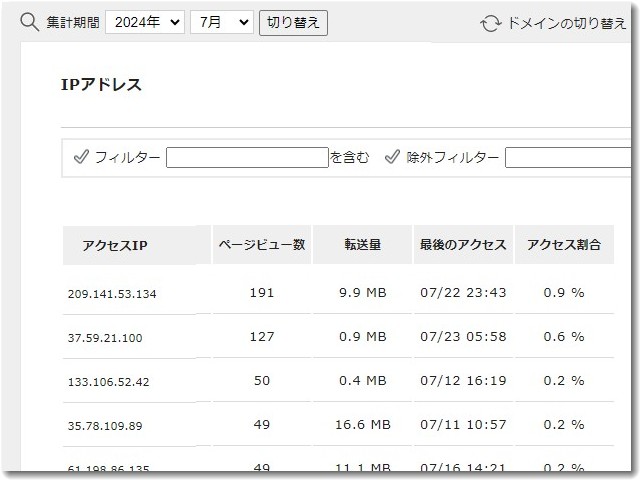Image resolution: width=640 pixels, height=480 pixels.
Task: Select IP address 133.106.52.42
Action: tap(108, 382)
